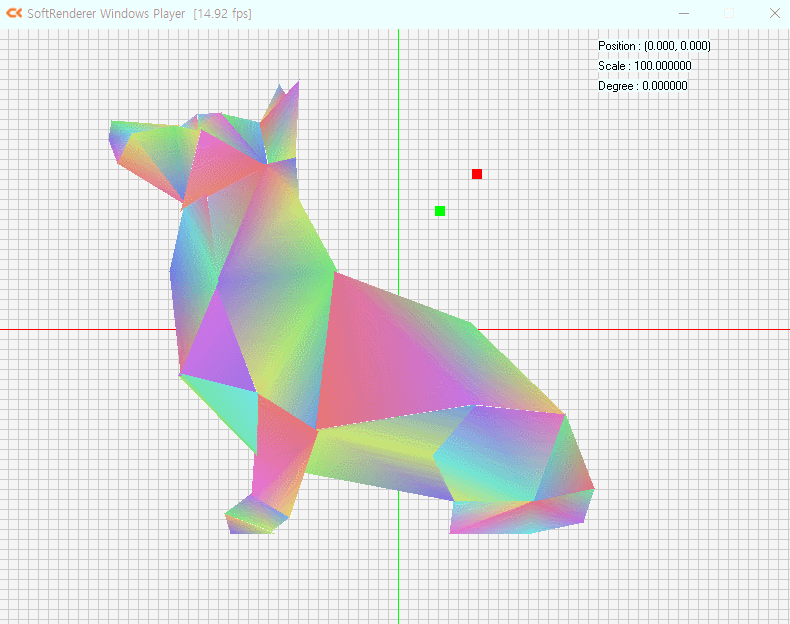Screen dimensions: 790x624
Task: Click the origin where the axes intersect
Action: [x=398, y=329]
